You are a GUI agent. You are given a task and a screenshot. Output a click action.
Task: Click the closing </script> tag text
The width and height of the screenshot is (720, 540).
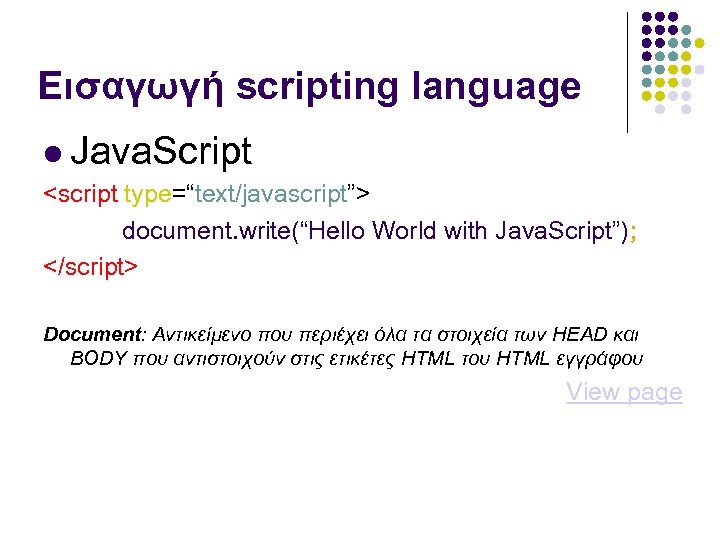point(90,267)
